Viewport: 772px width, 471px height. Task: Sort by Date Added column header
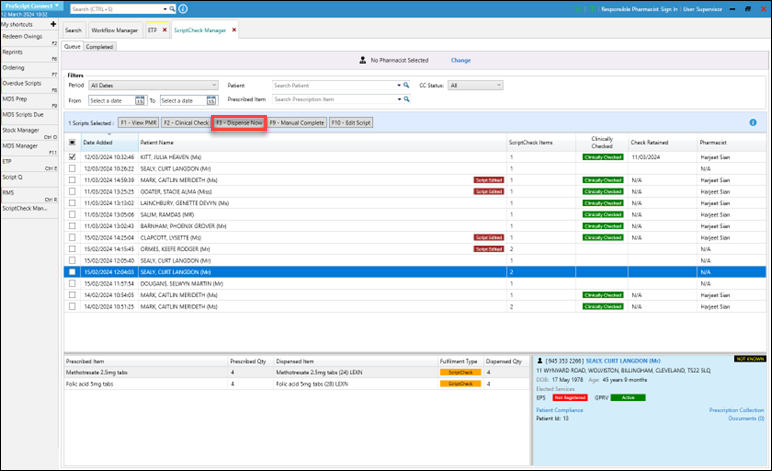pos(109,142)
